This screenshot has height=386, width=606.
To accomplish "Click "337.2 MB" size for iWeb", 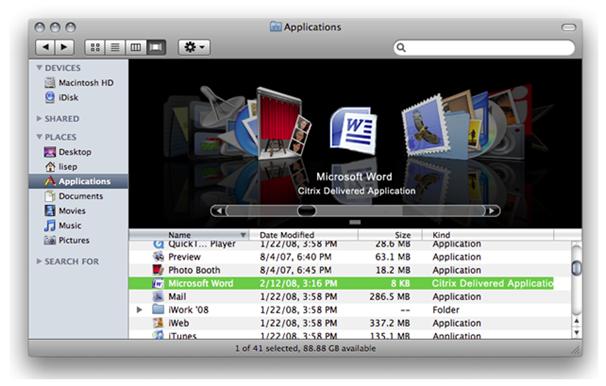I will (390, 323).
